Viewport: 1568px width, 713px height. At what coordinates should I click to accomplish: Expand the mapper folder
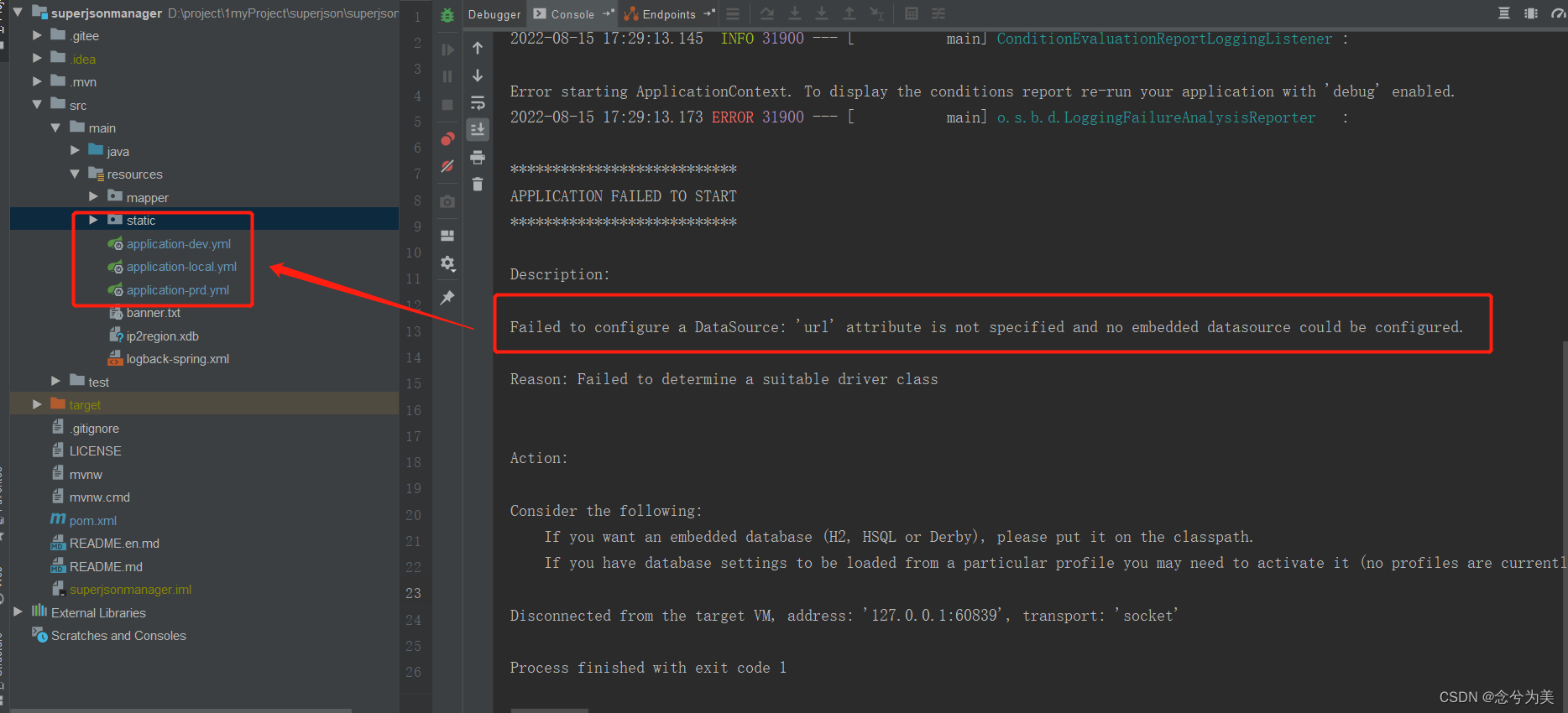tap(94, 196)
